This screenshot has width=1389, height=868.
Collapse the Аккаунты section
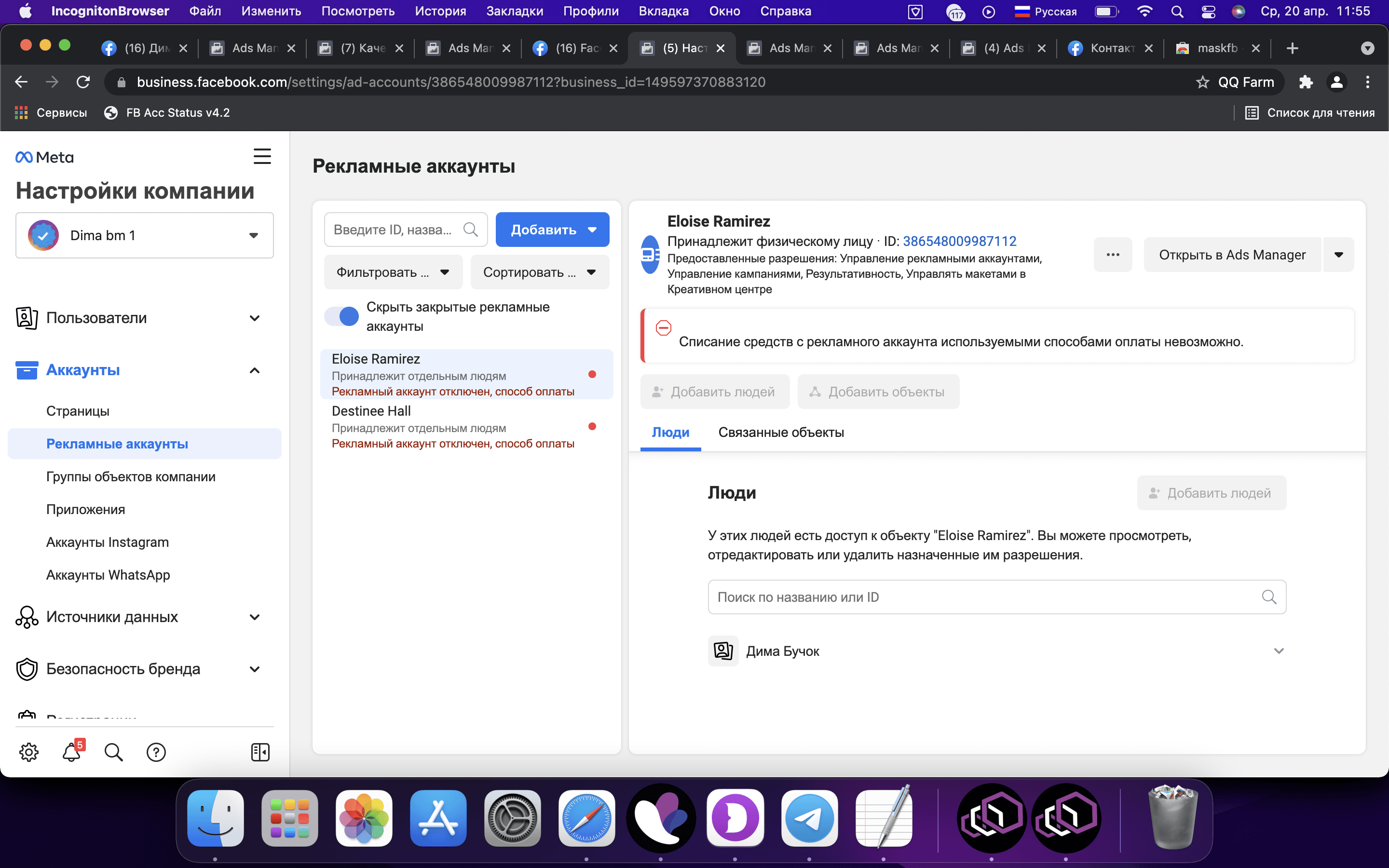pos(255,370)
